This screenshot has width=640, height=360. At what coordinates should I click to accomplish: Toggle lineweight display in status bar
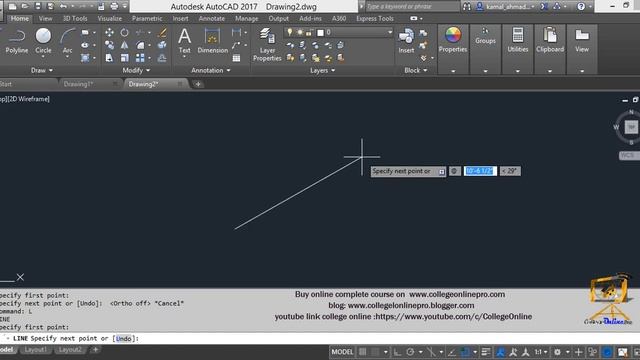[x=486, y=352]
